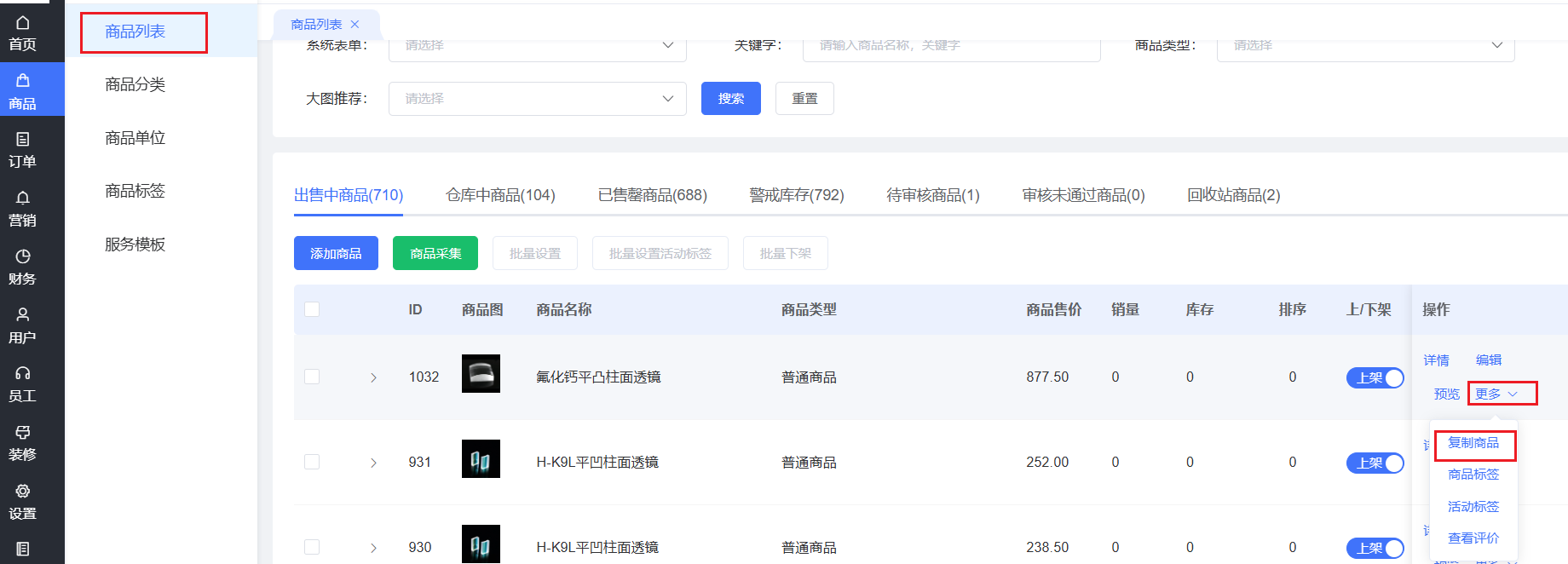Check the checkbox for product 930

point(312,547)
